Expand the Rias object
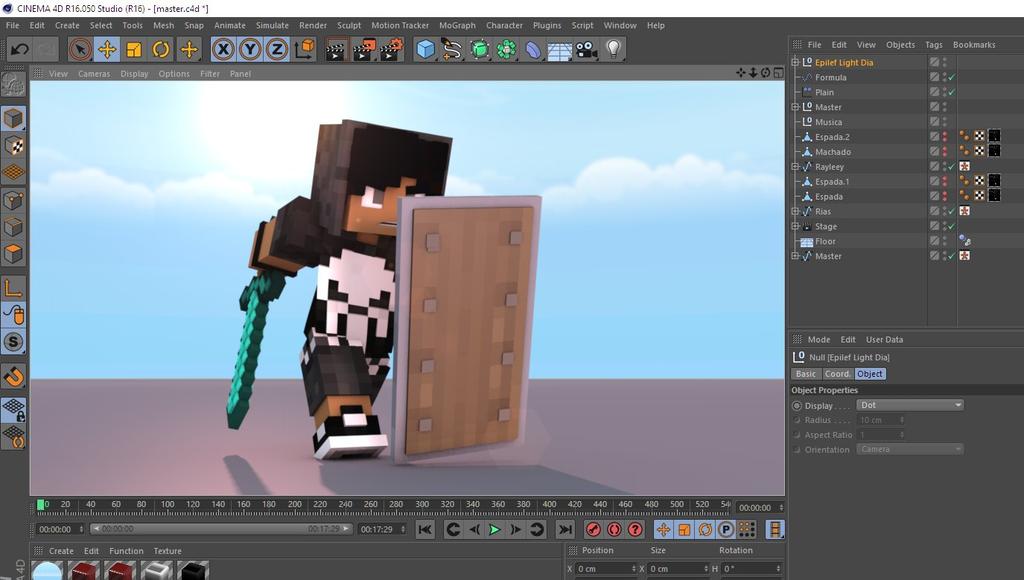 click(795, 211)
